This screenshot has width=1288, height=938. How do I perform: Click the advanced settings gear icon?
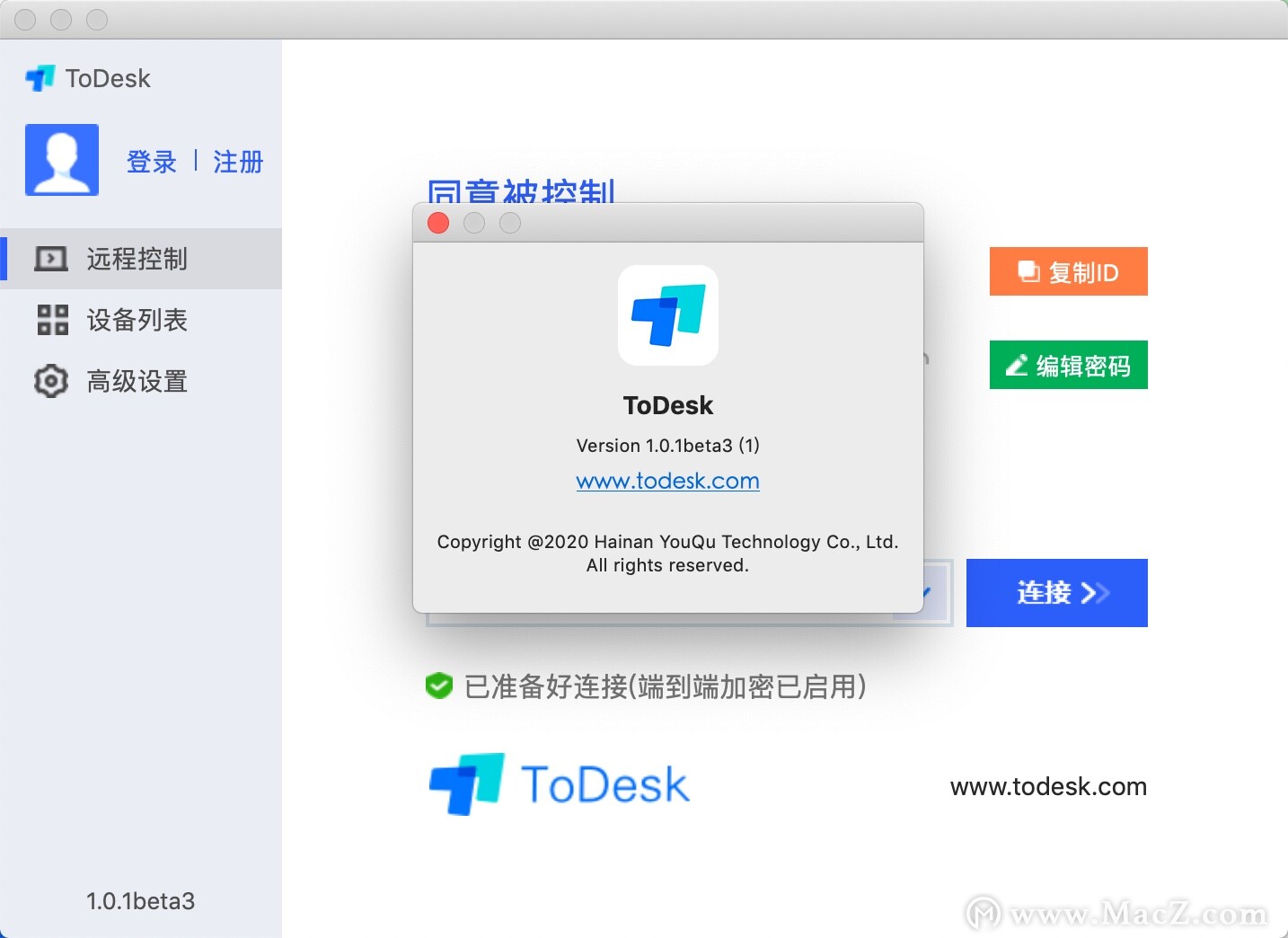tap(51, 381)
